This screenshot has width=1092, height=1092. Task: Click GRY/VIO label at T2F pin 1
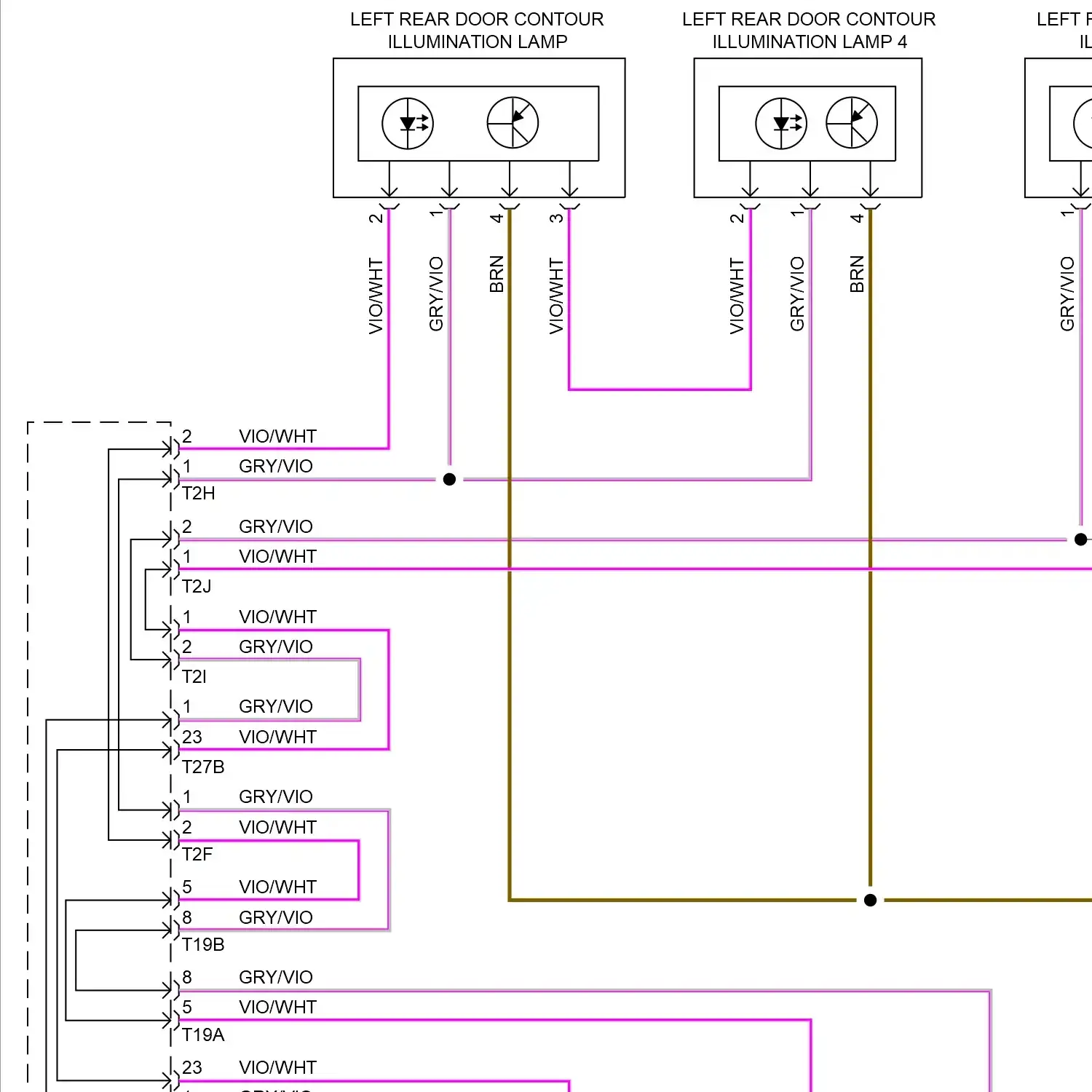pos(276,797)
